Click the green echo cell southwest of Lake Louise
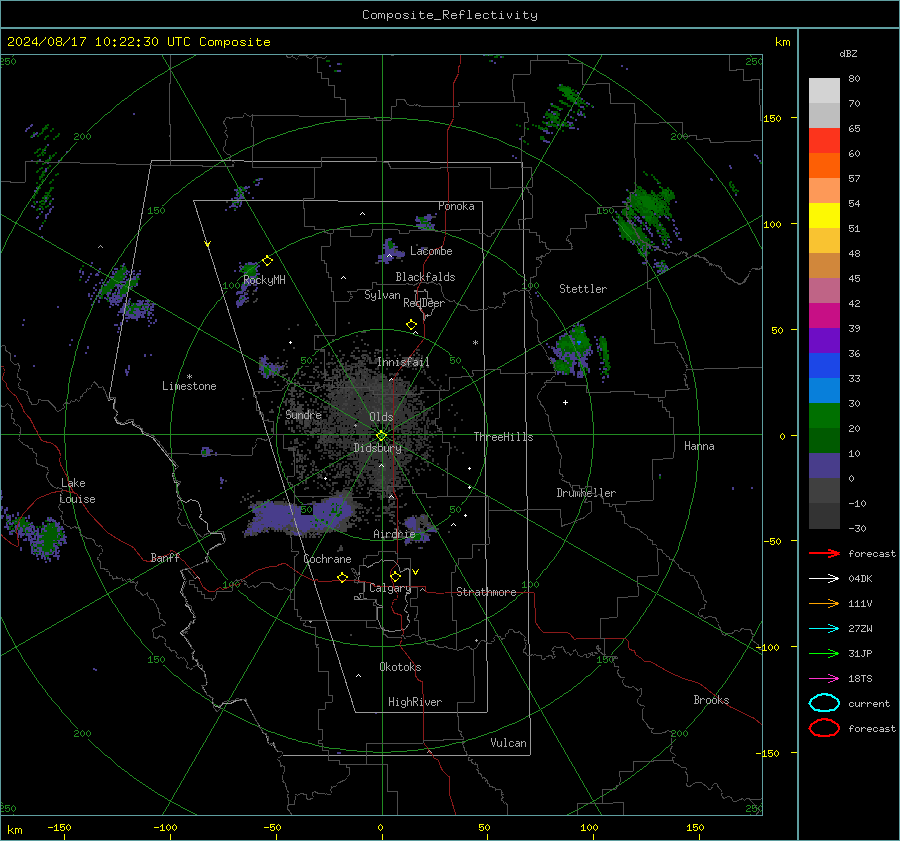The width and height of the screenshot is (900, 841). pyautogui.click(x=50, y=536)
